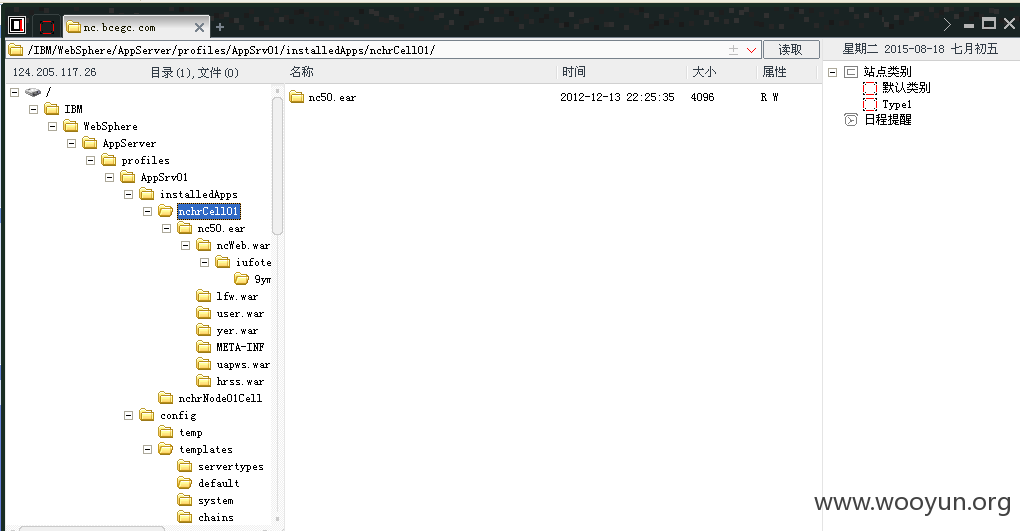Viewport: 1020px width, 531px height.
Task: Click the 读取 read button
Action: tap(790, 49)
